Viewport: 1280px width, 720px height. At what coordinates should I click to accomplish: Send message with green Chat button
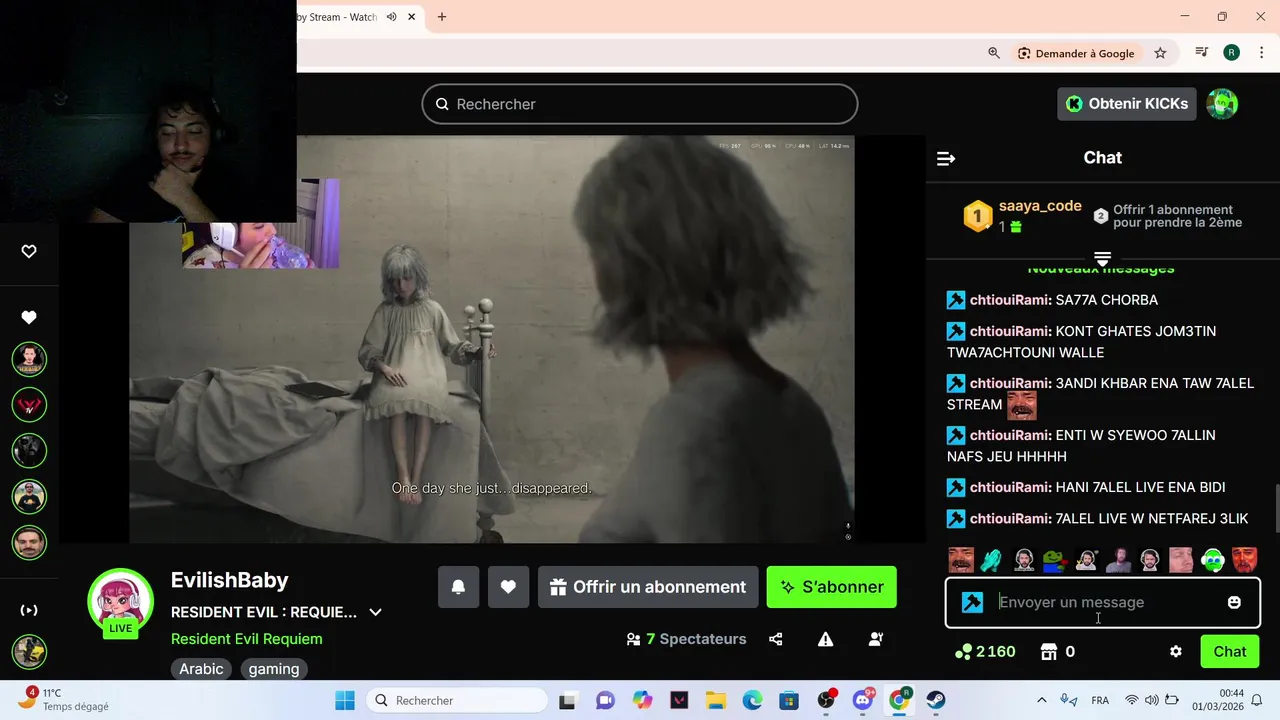(1230, 651)
